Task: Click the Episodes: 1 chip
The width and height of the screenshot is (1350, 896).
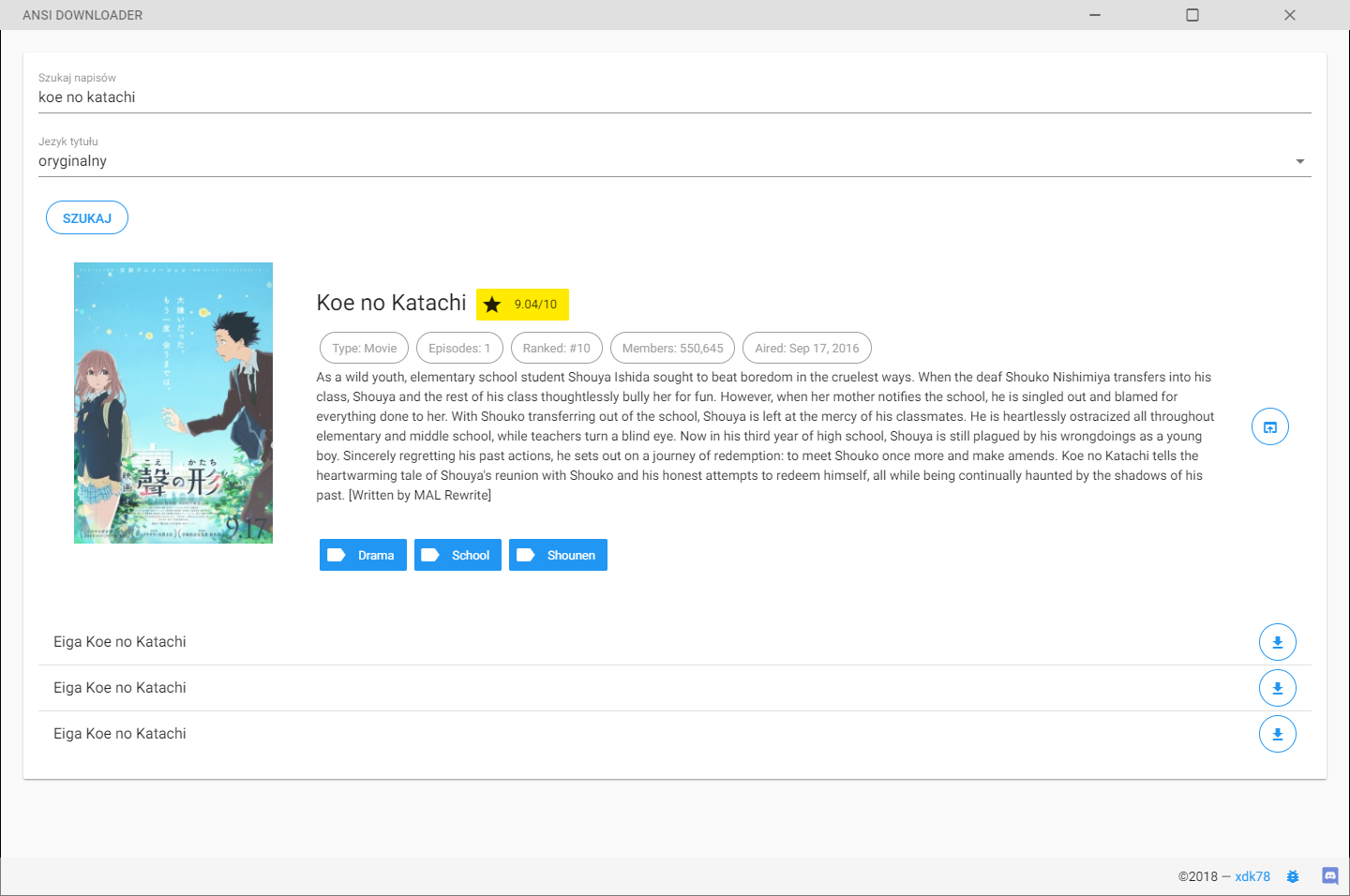Action: [x=459, y=348]
